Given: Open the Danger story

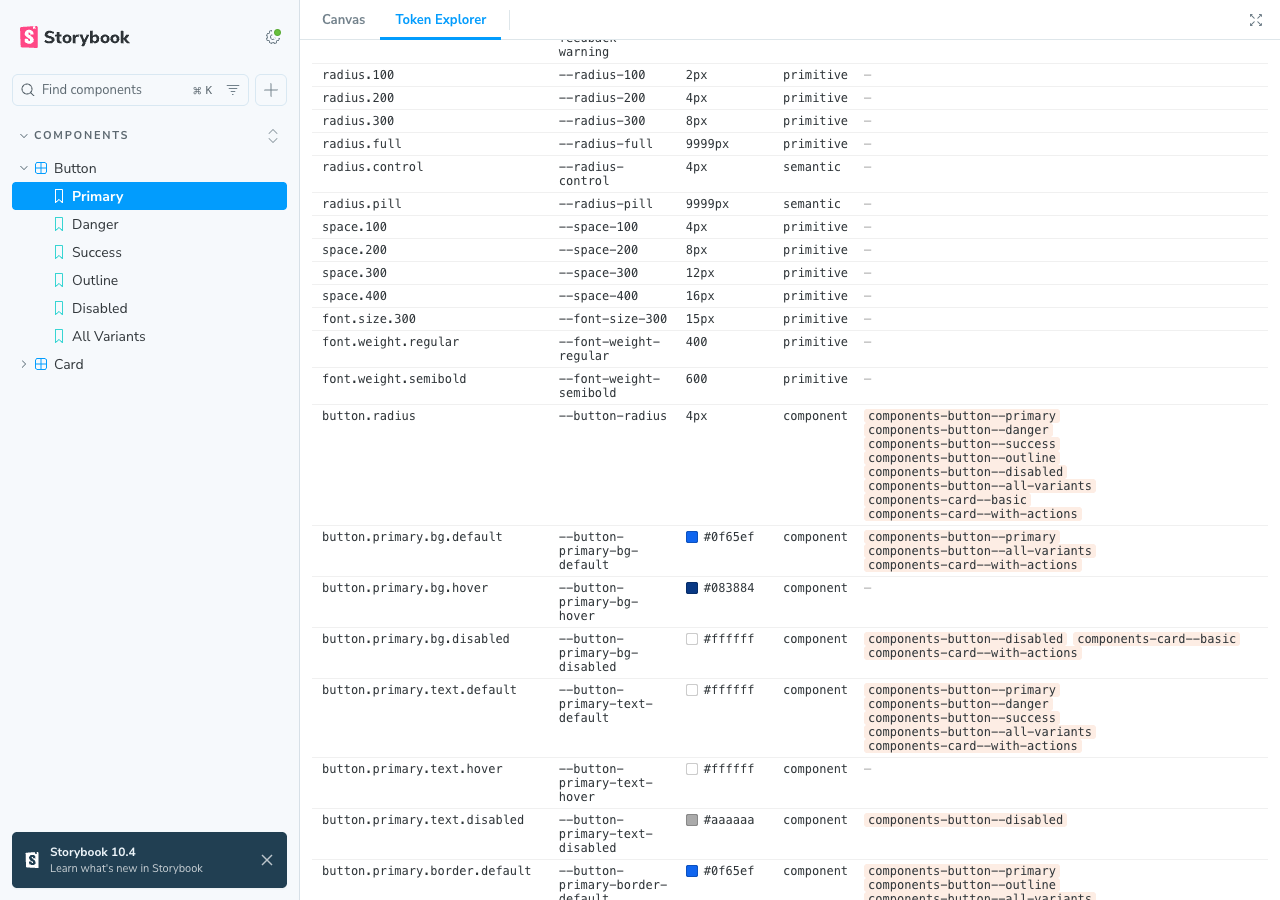Looking at the screenshot, I should point(149,224).
